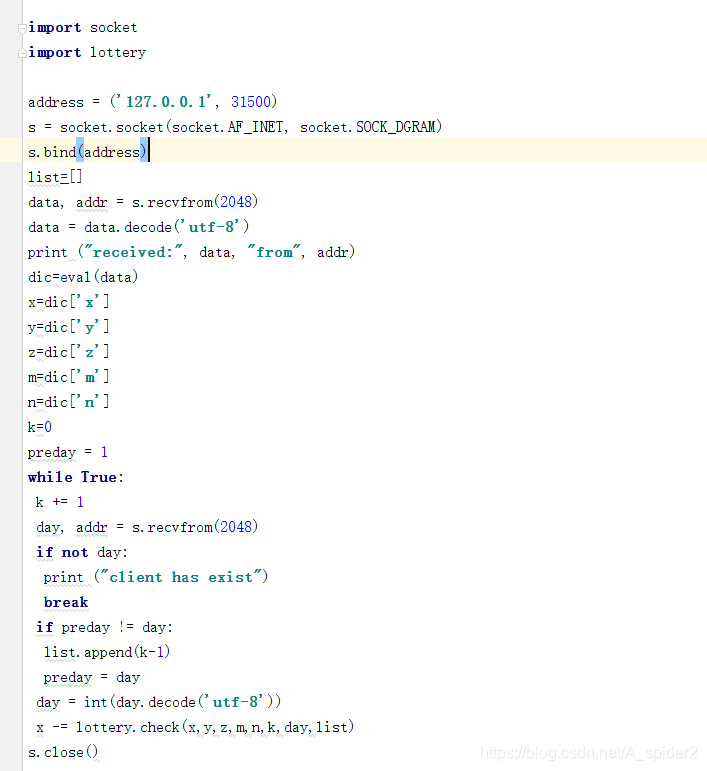
Task: Click the x=dic['x'] line
Action: click(68, 302)
